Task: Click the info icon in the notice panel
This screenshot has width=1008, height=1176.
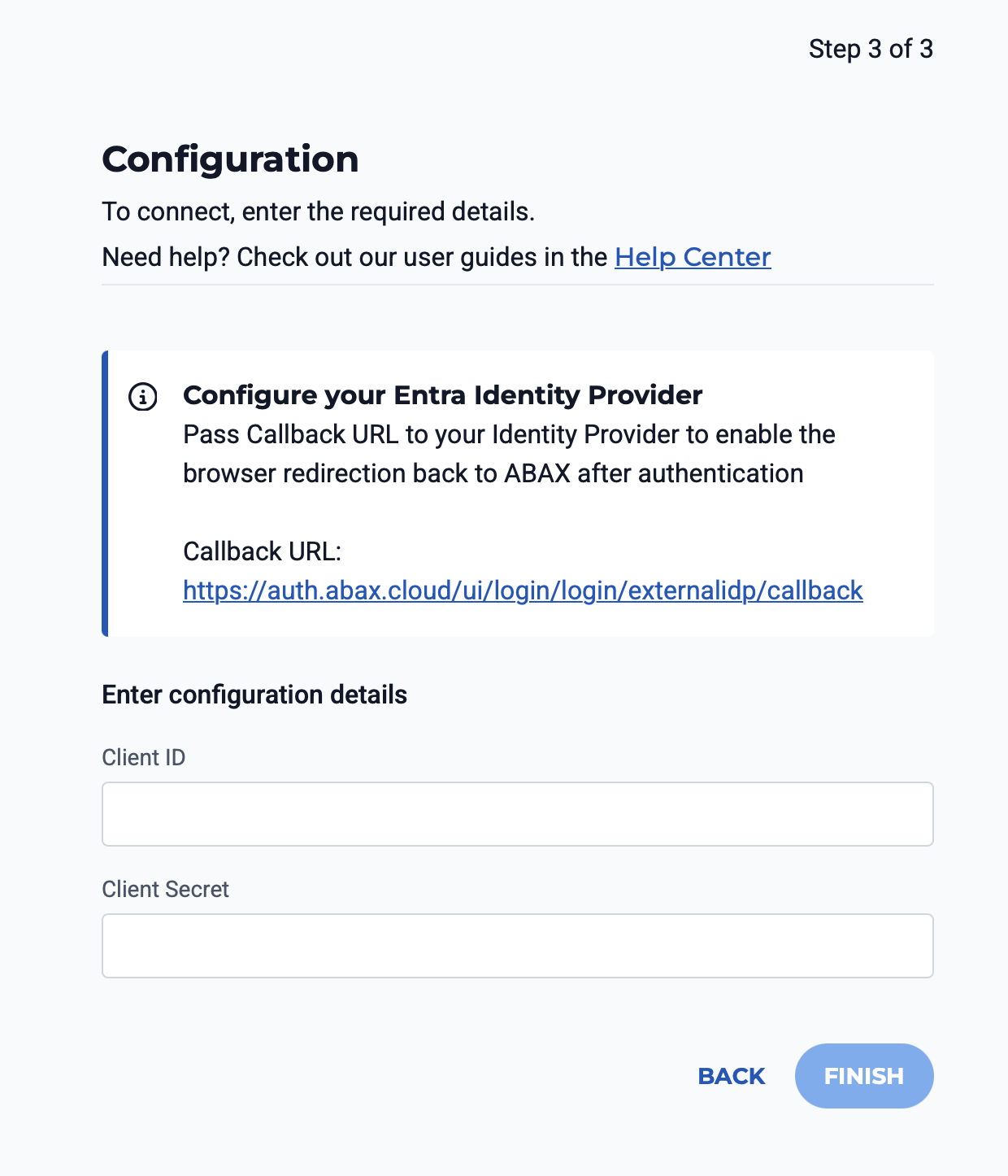Action: click(143, 397)
